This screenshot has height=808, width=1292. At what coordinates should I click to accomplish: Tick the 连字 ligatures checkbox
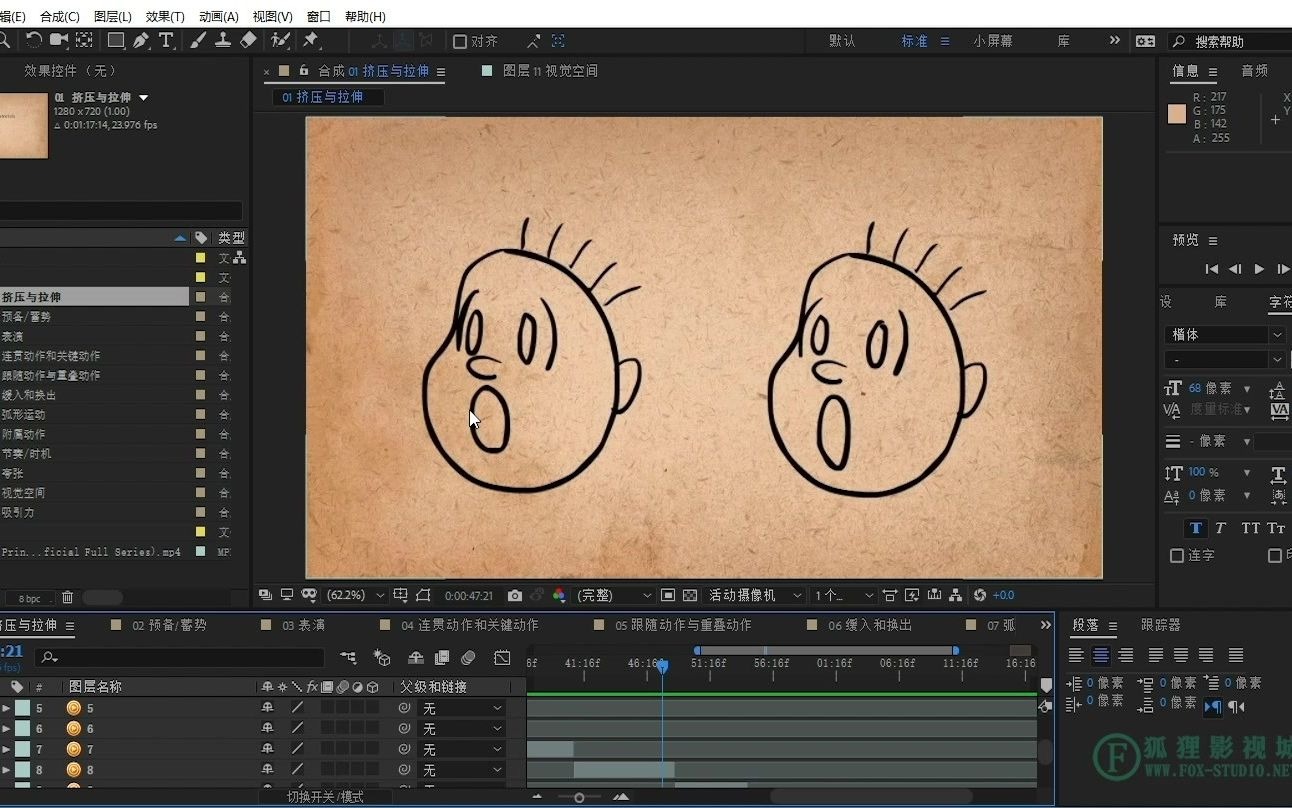point(1177,555)
